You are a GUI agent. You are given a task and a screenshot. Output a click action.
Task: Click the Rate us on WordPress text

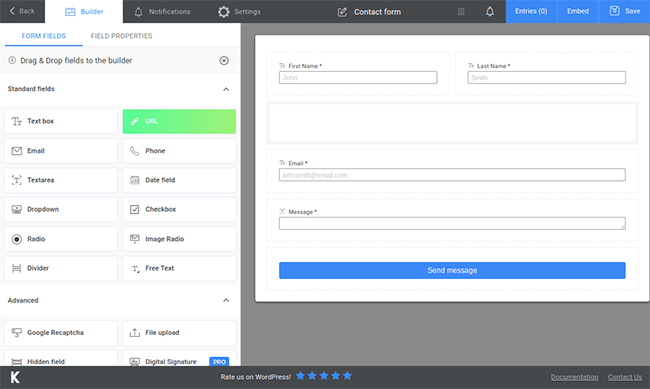[255, 377]
